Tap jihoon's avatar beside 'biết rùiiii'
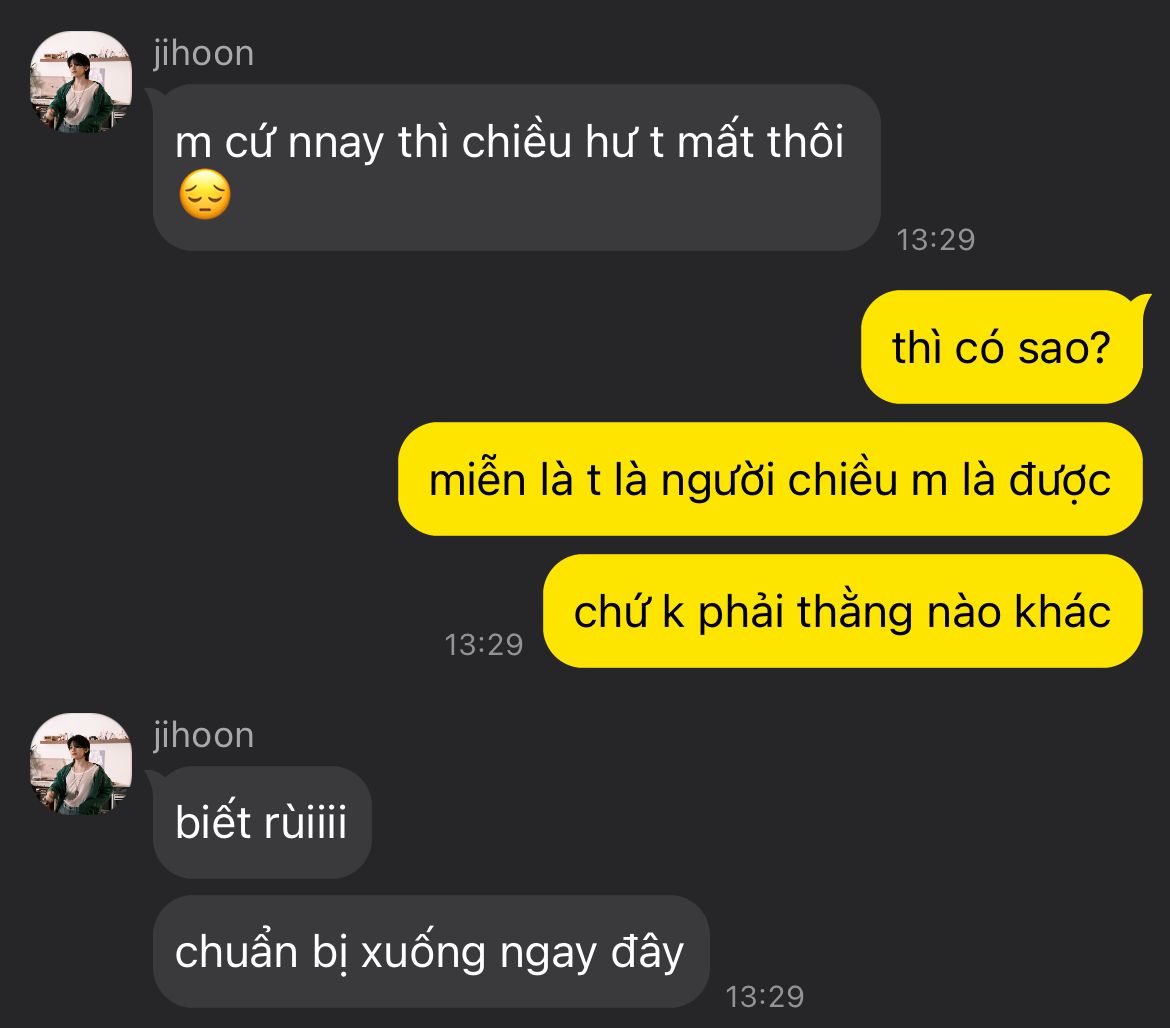Image resolution: width=1170 pixels, height=1028 pixels. (81, 764)
